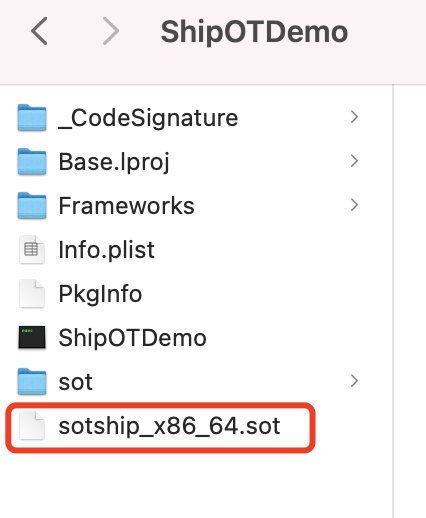Select the Base.lproj folder icon

pos(32,161)
